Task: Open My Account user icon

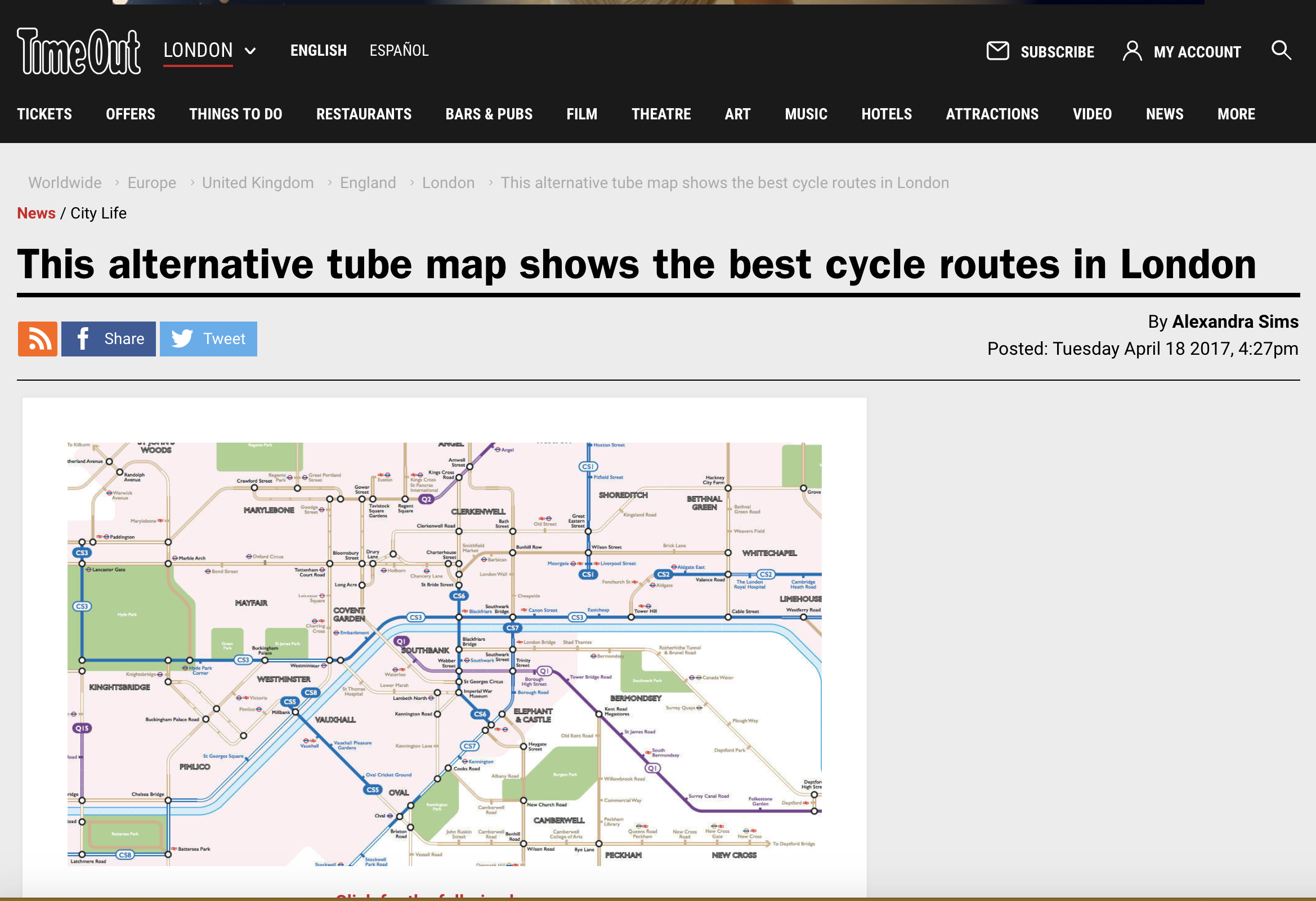Action: [x=1131, y=51]
